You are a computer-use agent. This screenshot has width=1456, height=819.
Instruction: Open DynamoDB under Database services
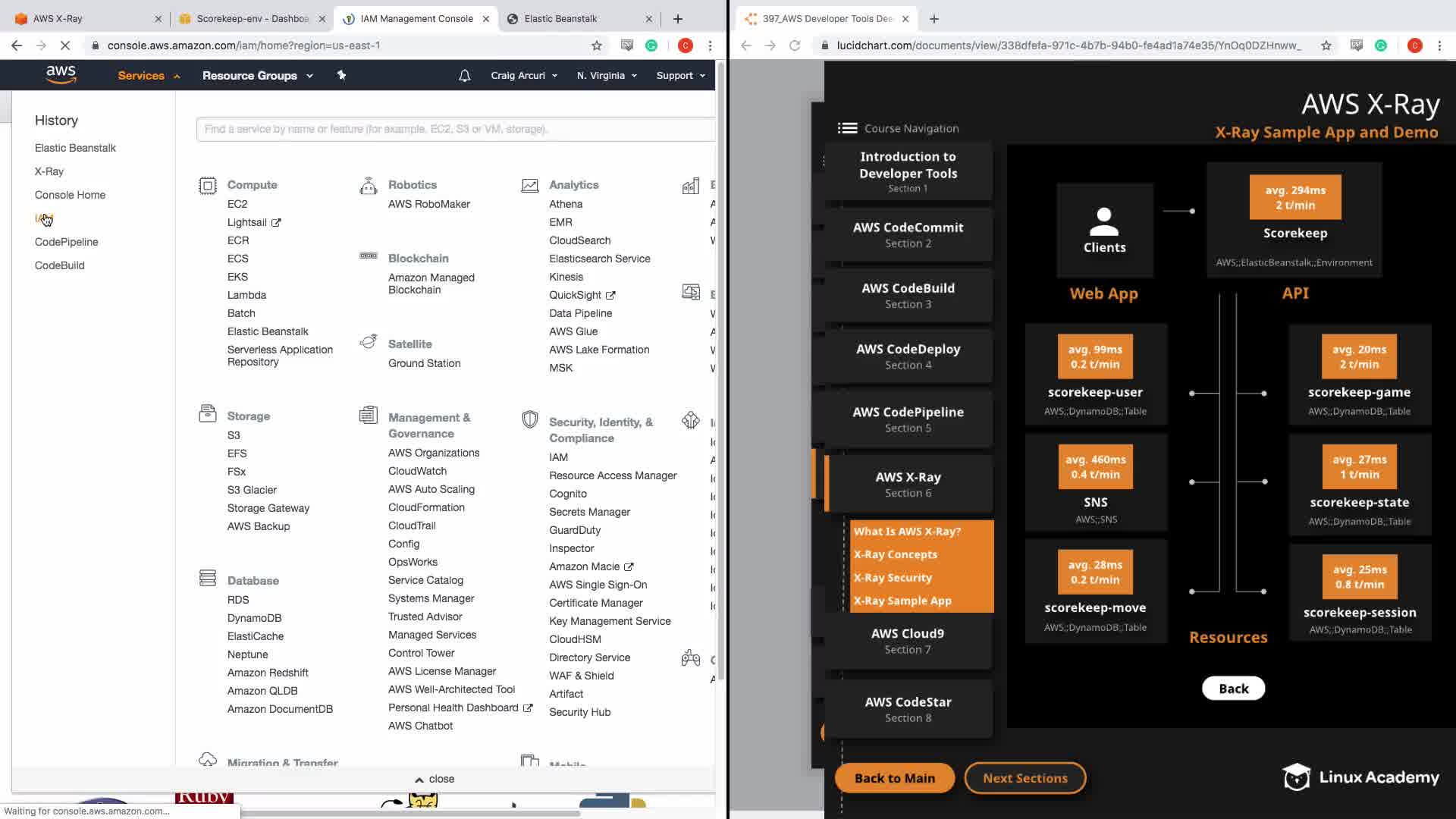(x=254, y=618)
